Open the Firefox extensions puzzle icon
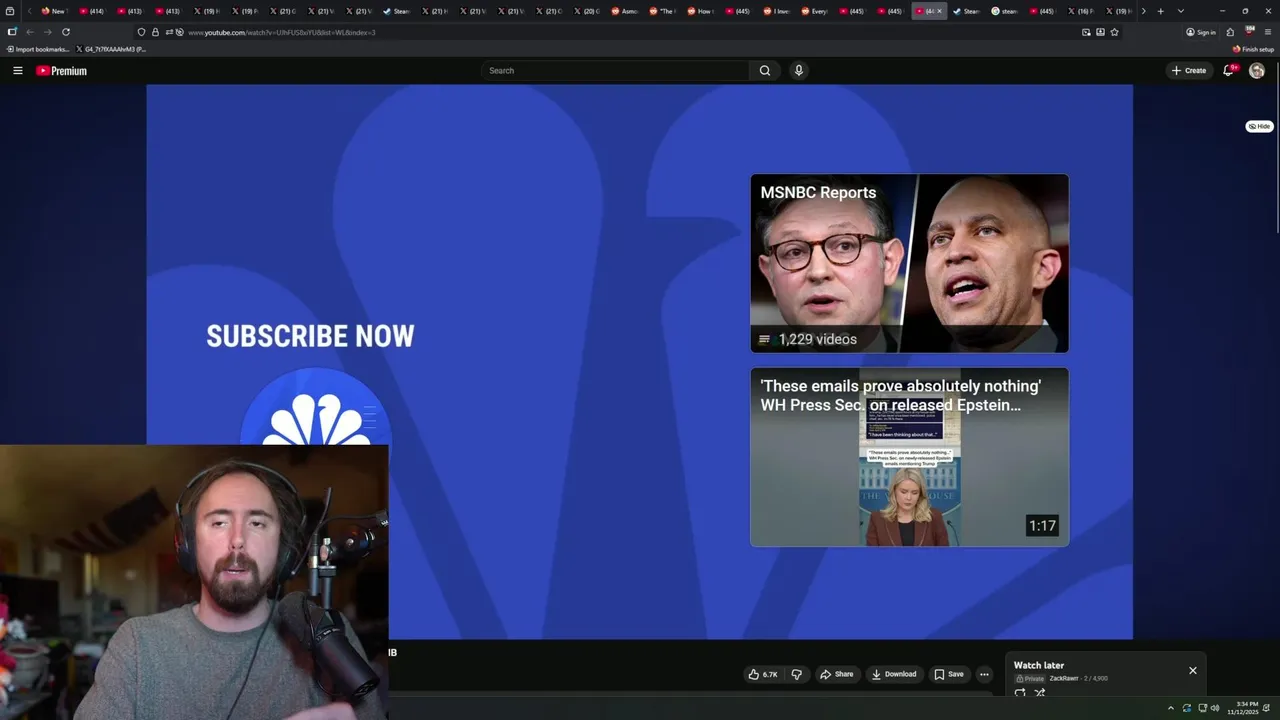 [1230, 32]
